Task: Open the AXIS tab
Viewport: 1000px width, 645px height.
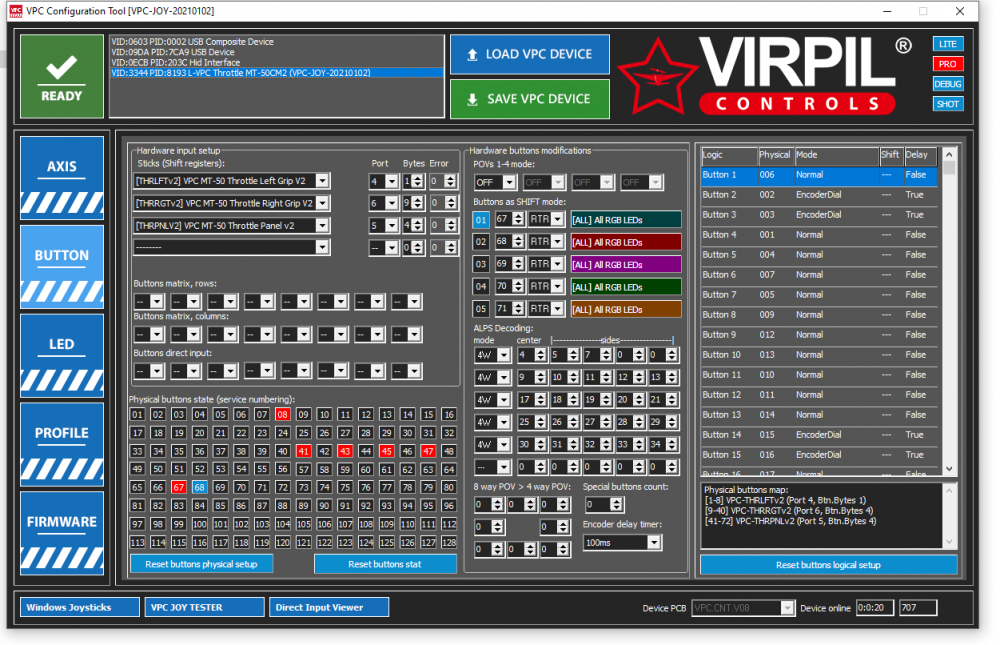Action: 62,177
